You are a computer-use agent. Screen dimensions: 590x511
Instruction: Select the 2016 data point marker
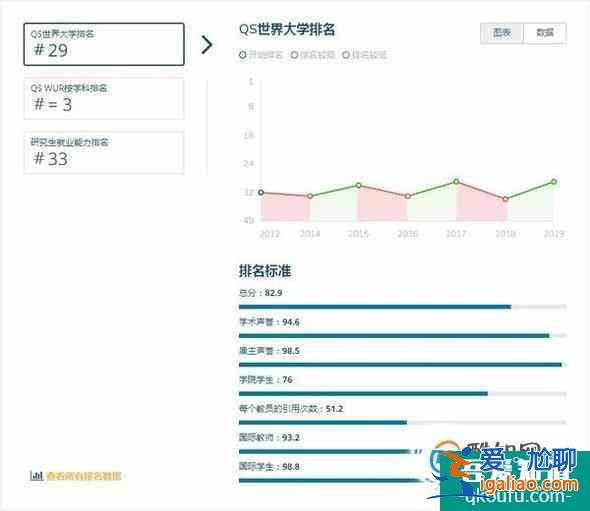[x=408, y=196]
